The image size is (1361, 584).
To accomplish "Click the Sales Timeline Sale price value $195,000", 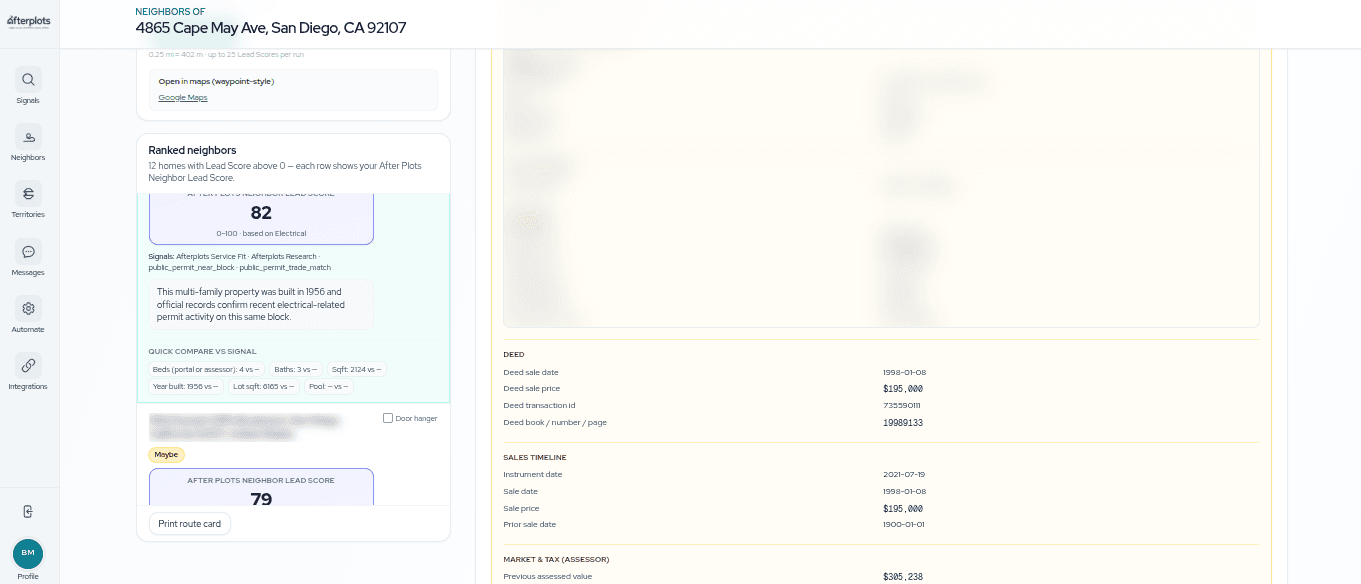I will point(903,508).
